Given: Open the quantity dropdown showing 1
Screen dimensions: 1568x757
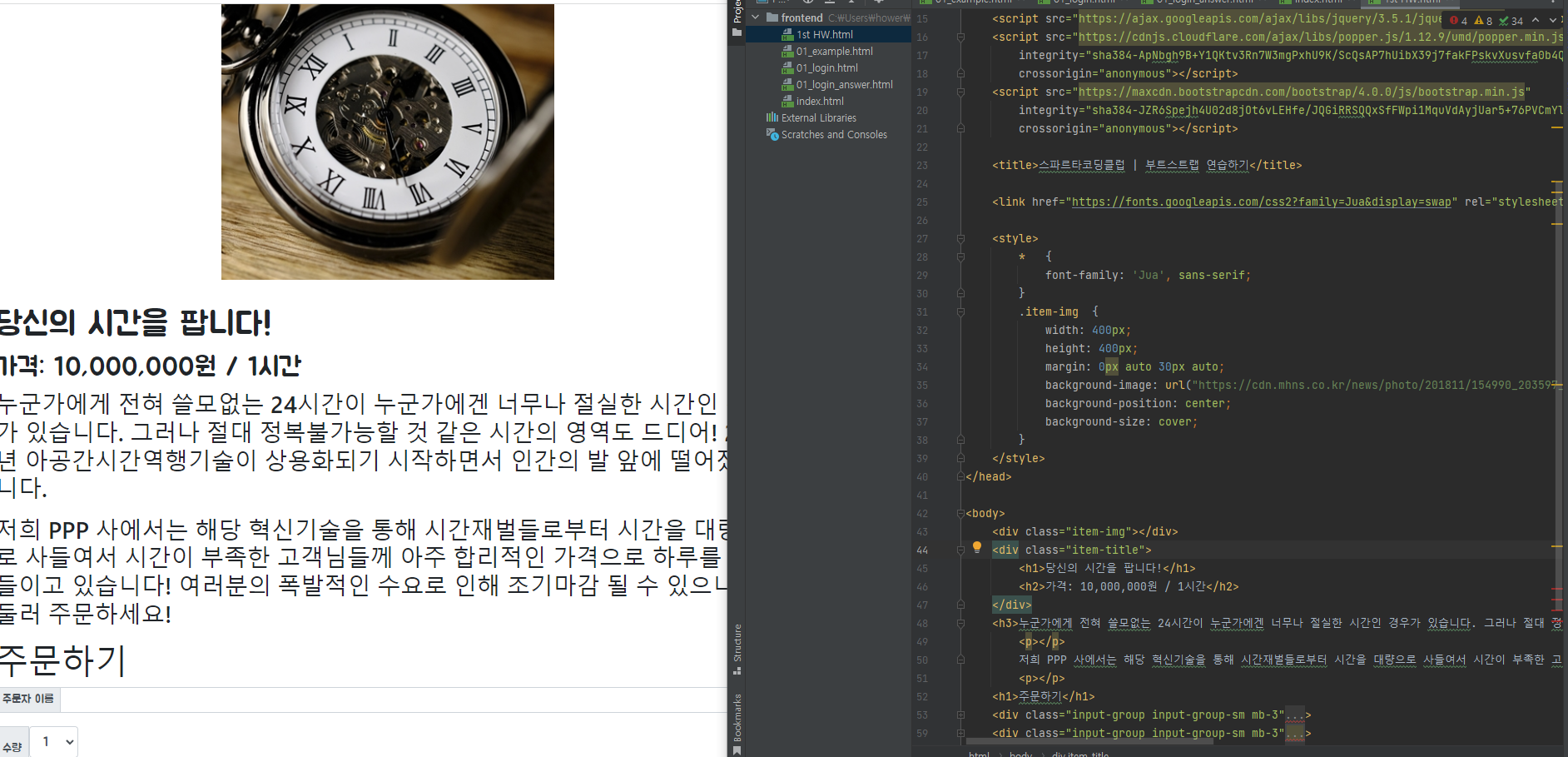Looking at the screenshot, I should click(x=54, y=741).
